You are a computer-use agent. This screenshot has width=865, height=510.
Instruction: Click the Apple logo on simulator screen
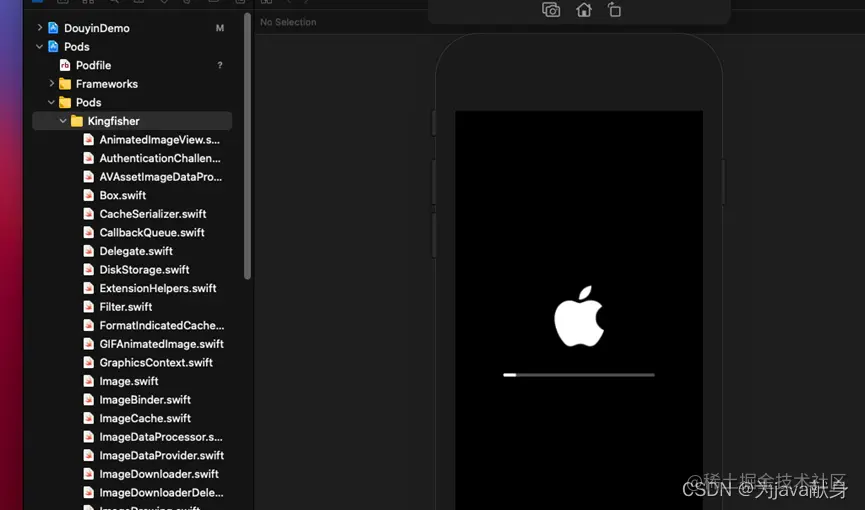click(x=579, y=316)
